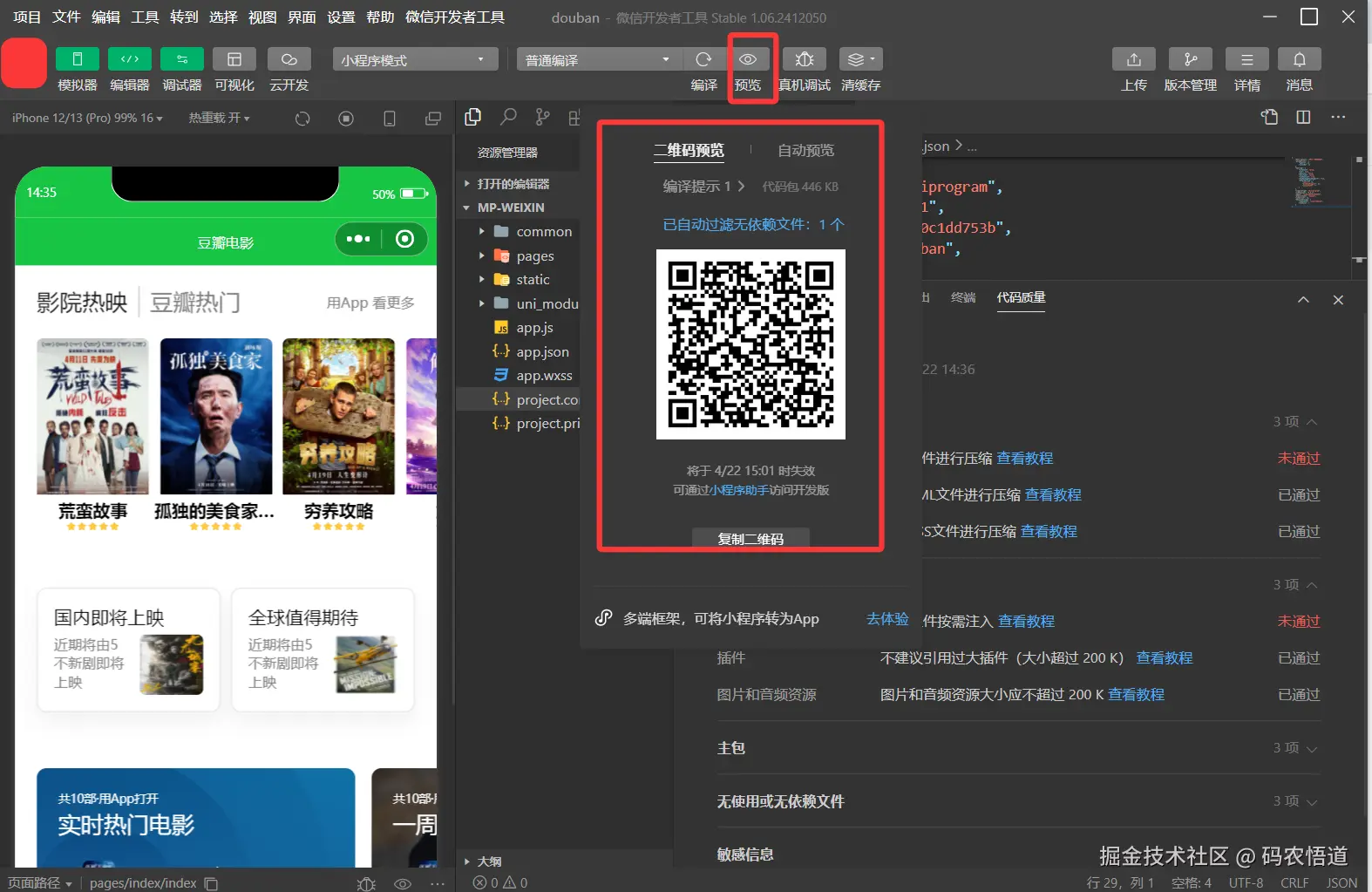Screen dimensions: 1372x892
Task: Toggle the phone device frame icon
Action: (390, 119)
